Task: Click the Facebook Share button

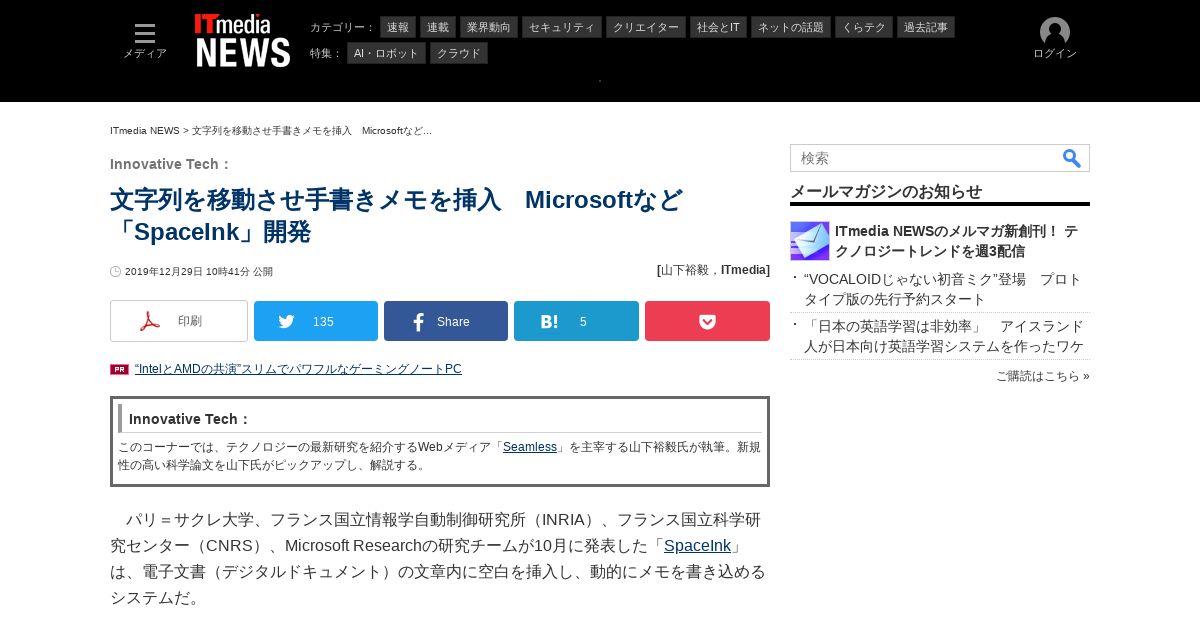Action: (446, 321)
